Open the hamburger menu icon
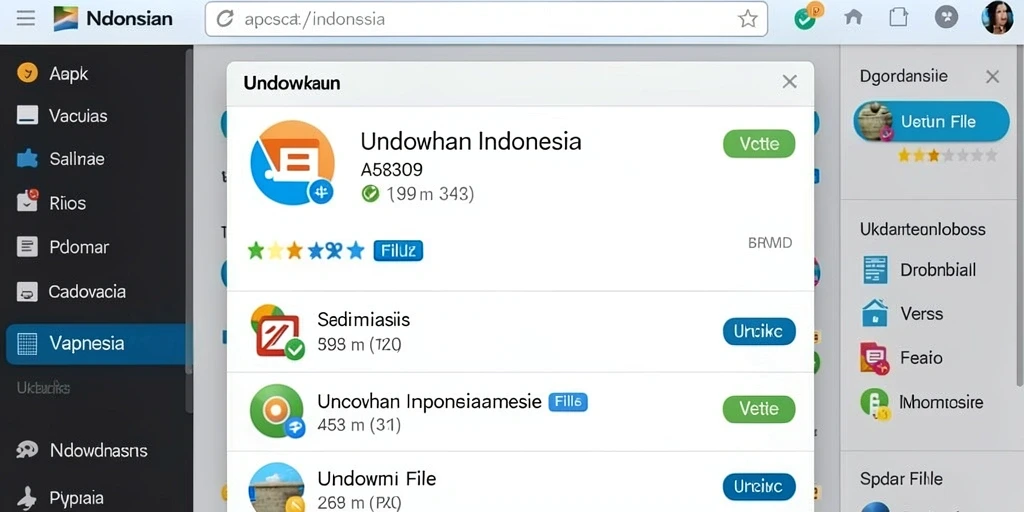 pyautogui.click(x=26, y=18)
